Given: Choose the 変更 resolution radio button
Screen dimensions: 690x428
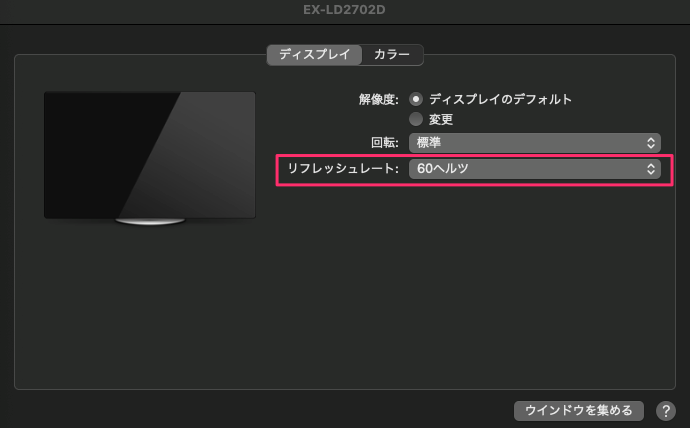Looking at the screenshot, I should pos(416,119).
